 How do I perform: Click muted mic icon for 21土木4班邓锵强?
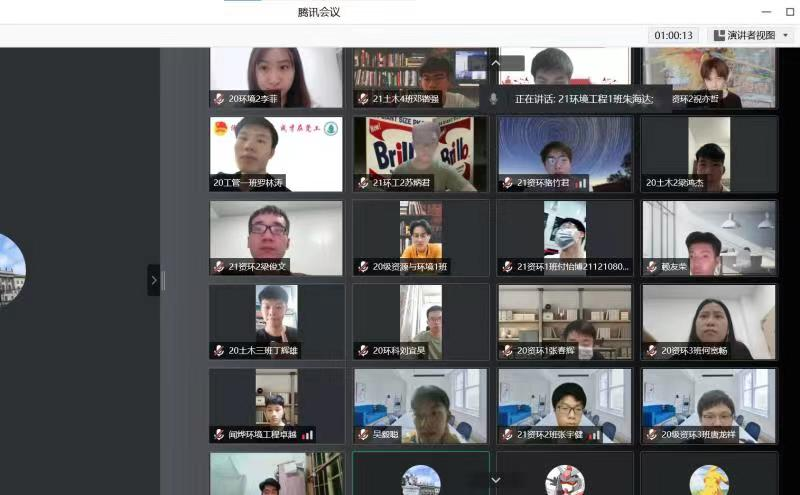[x=363, y=99]
